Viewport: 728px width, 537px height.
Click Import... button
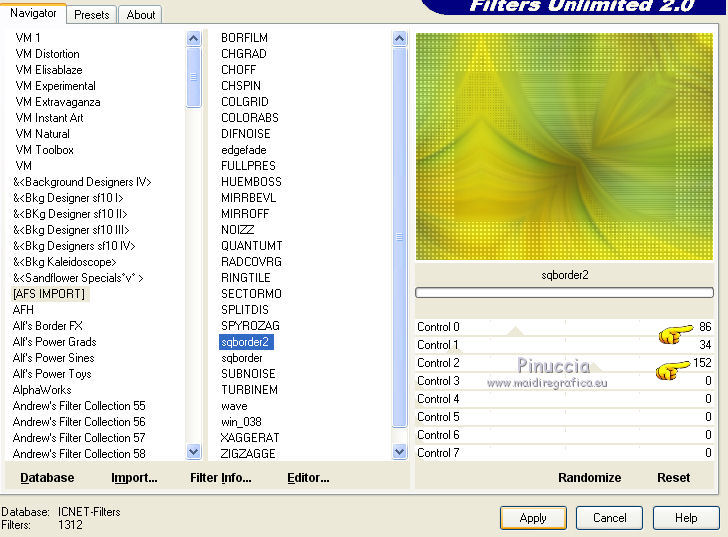(134, 478)
